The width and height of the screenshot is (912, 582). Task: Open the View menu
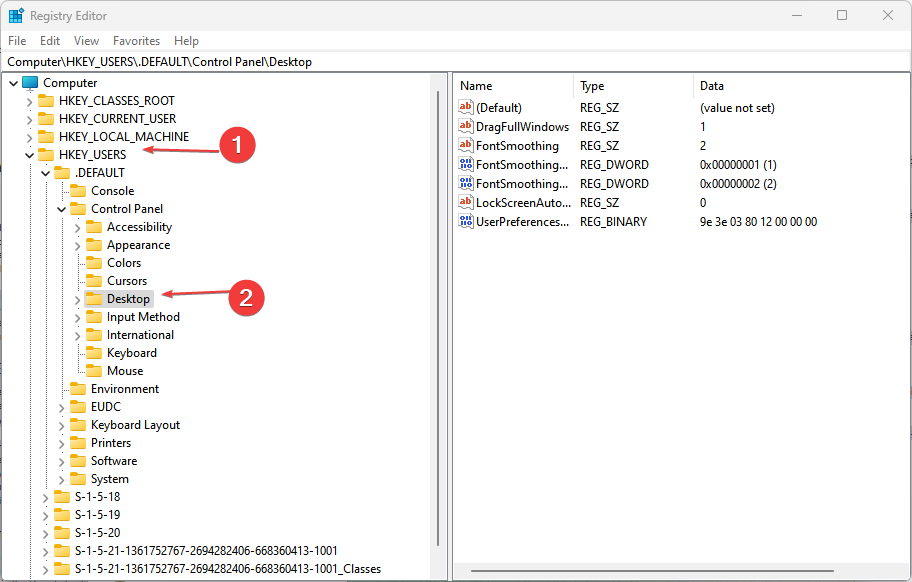86,41
